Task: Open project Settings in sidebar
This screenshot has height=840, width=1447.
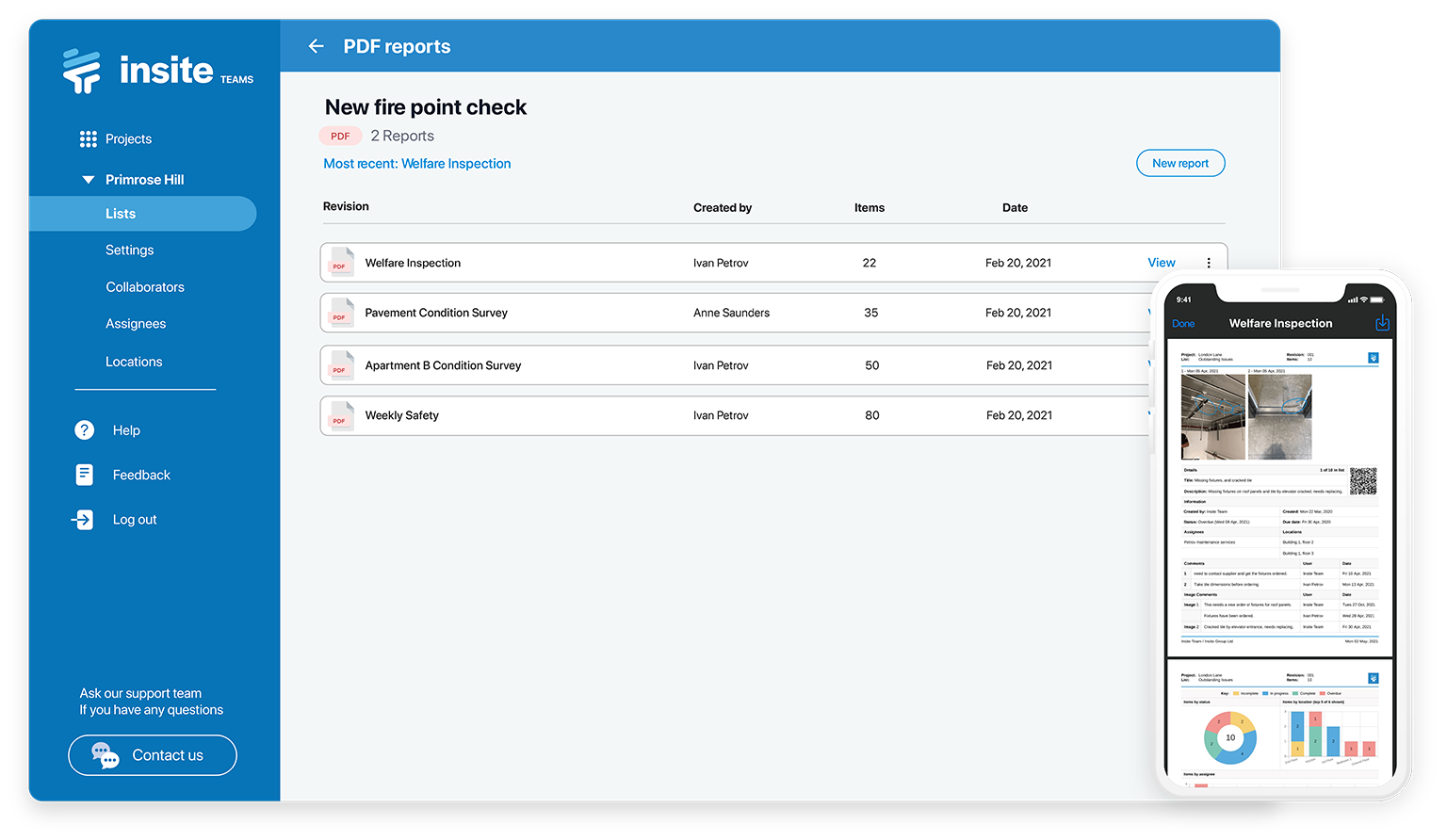Action: [x=130, y=250]
